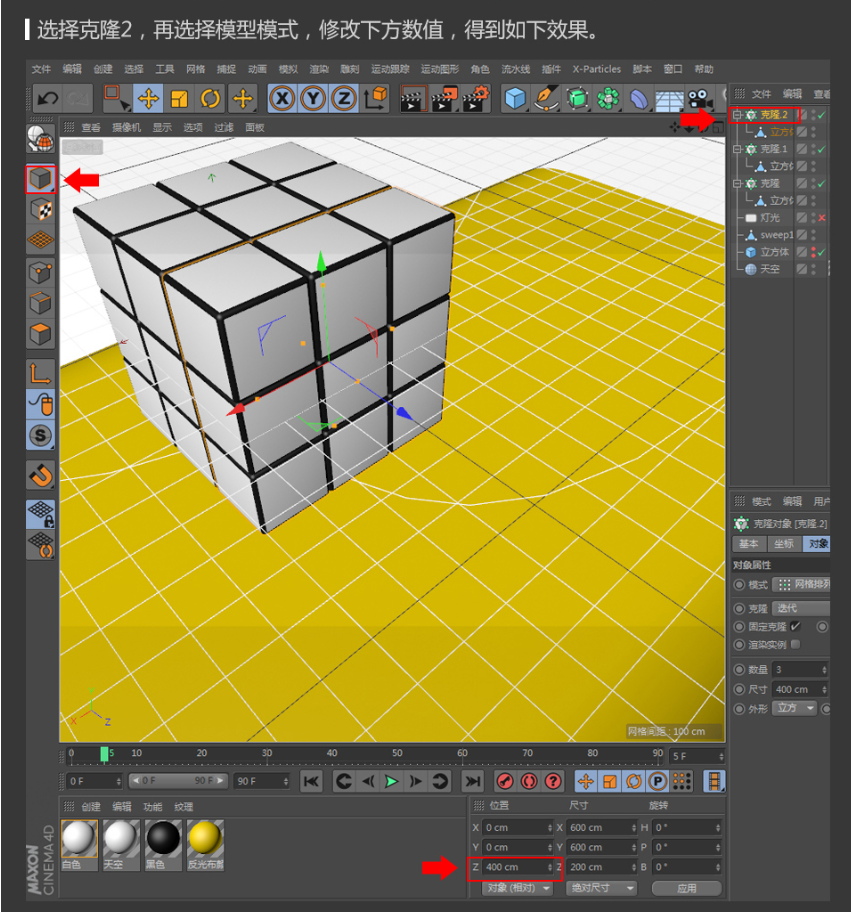Click the Cube primitive icon
The height and width of the screenshot is (912, 851).
[515, 98]
